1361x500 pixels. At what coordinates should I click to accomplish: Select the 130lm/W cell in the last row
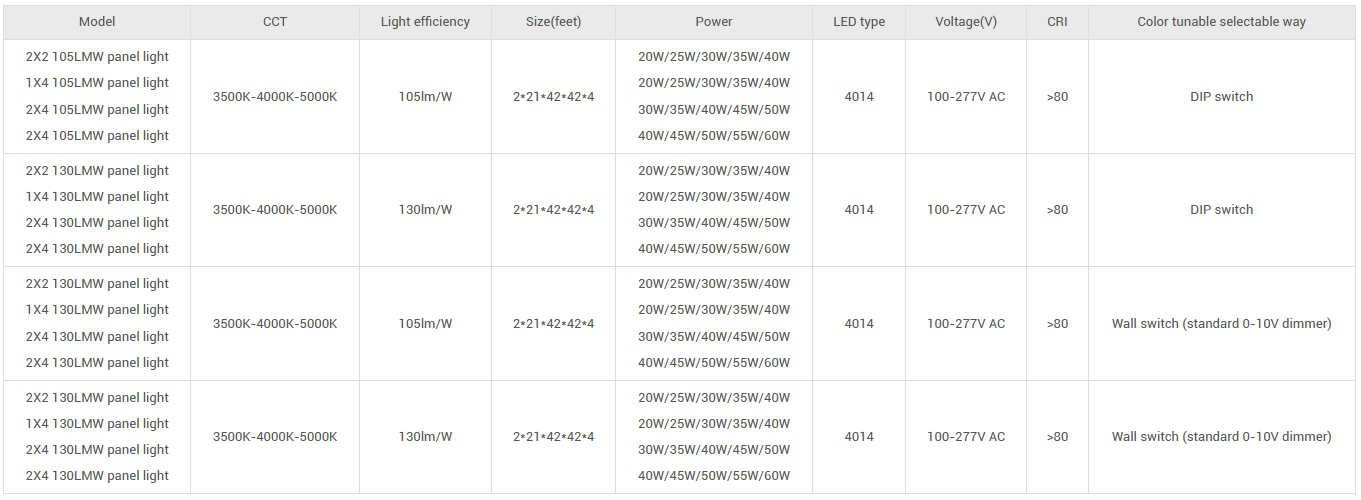click(x=425, y=437)
